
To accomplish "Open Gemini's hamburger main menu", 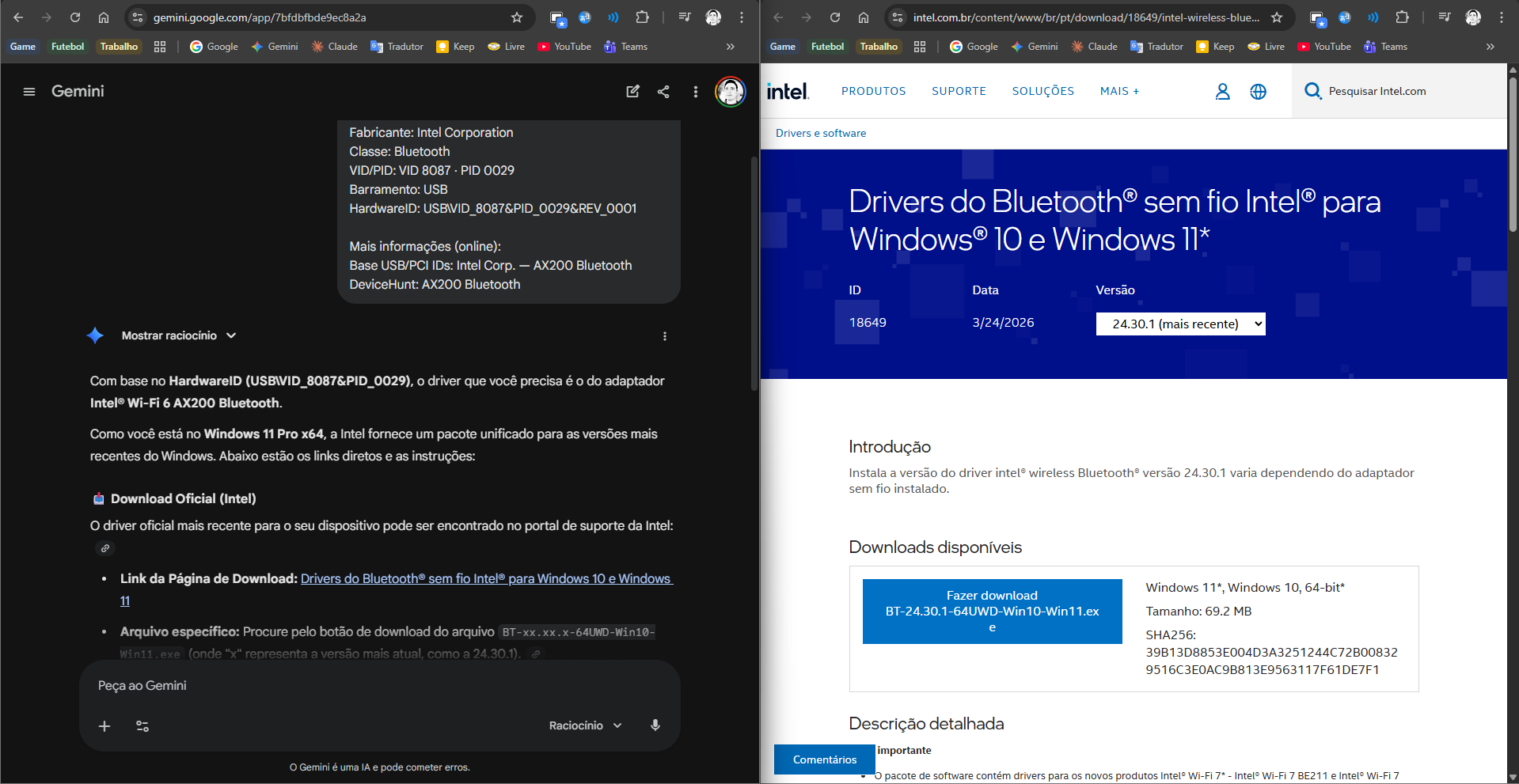I will (29, 92).
